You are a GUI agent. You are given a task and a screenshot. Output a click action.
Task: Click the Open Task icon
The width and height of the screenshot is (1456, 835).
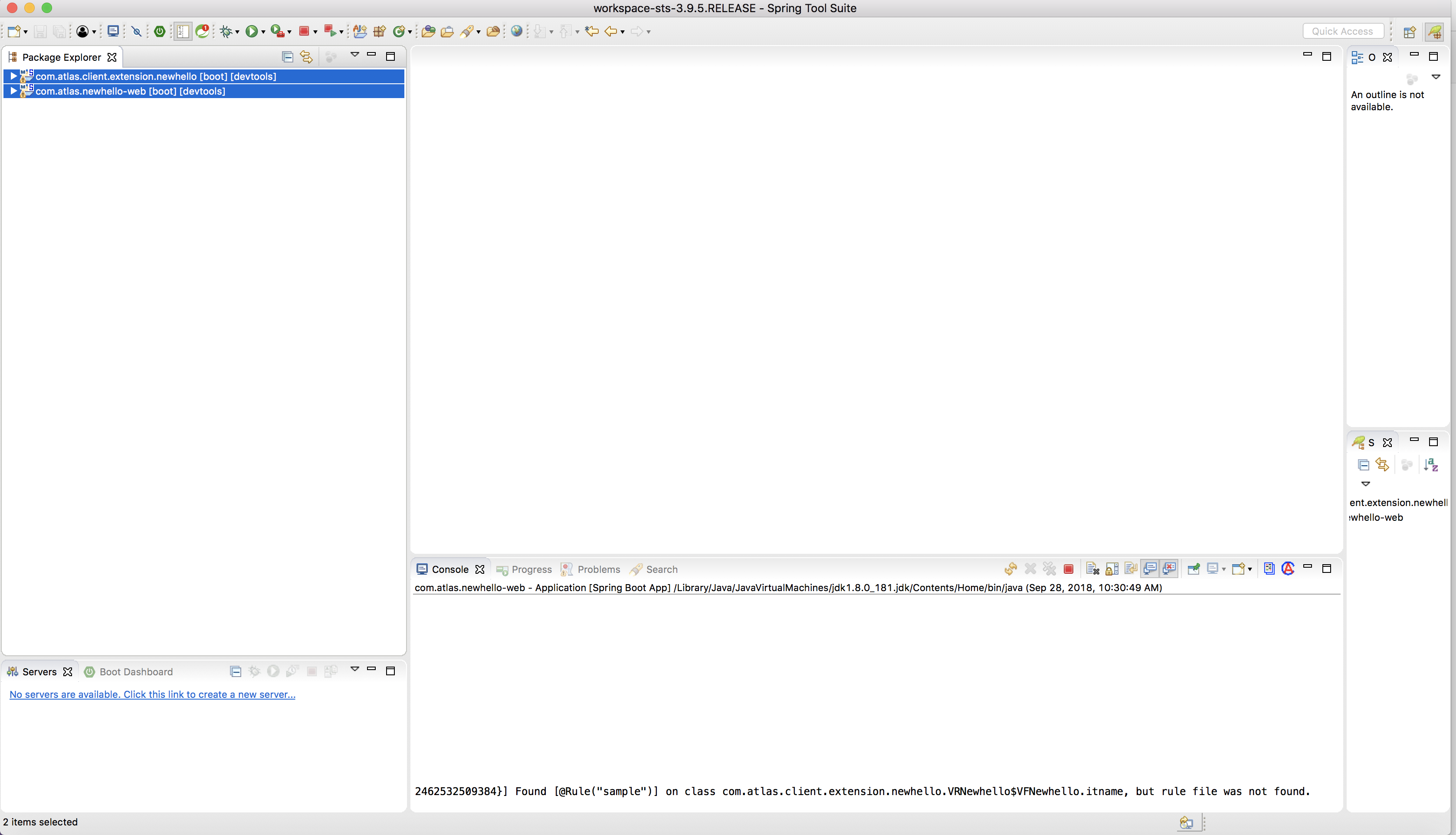point(447,32)
